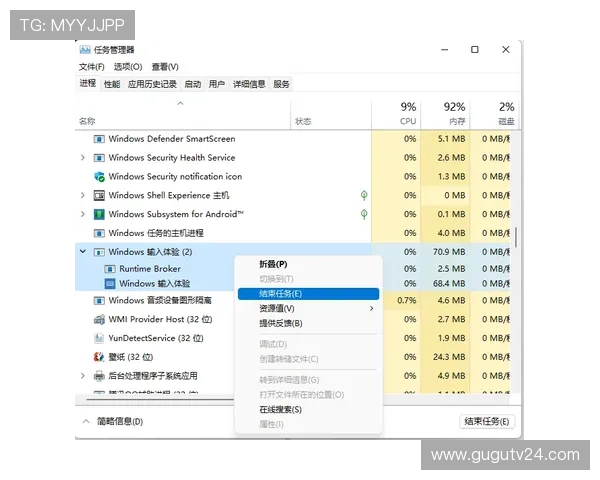Image resolution: width=600 pixels, height=480 pixels.
Task: Click the Windows Shell Experience 主机 icon
Action: [99, 196]
